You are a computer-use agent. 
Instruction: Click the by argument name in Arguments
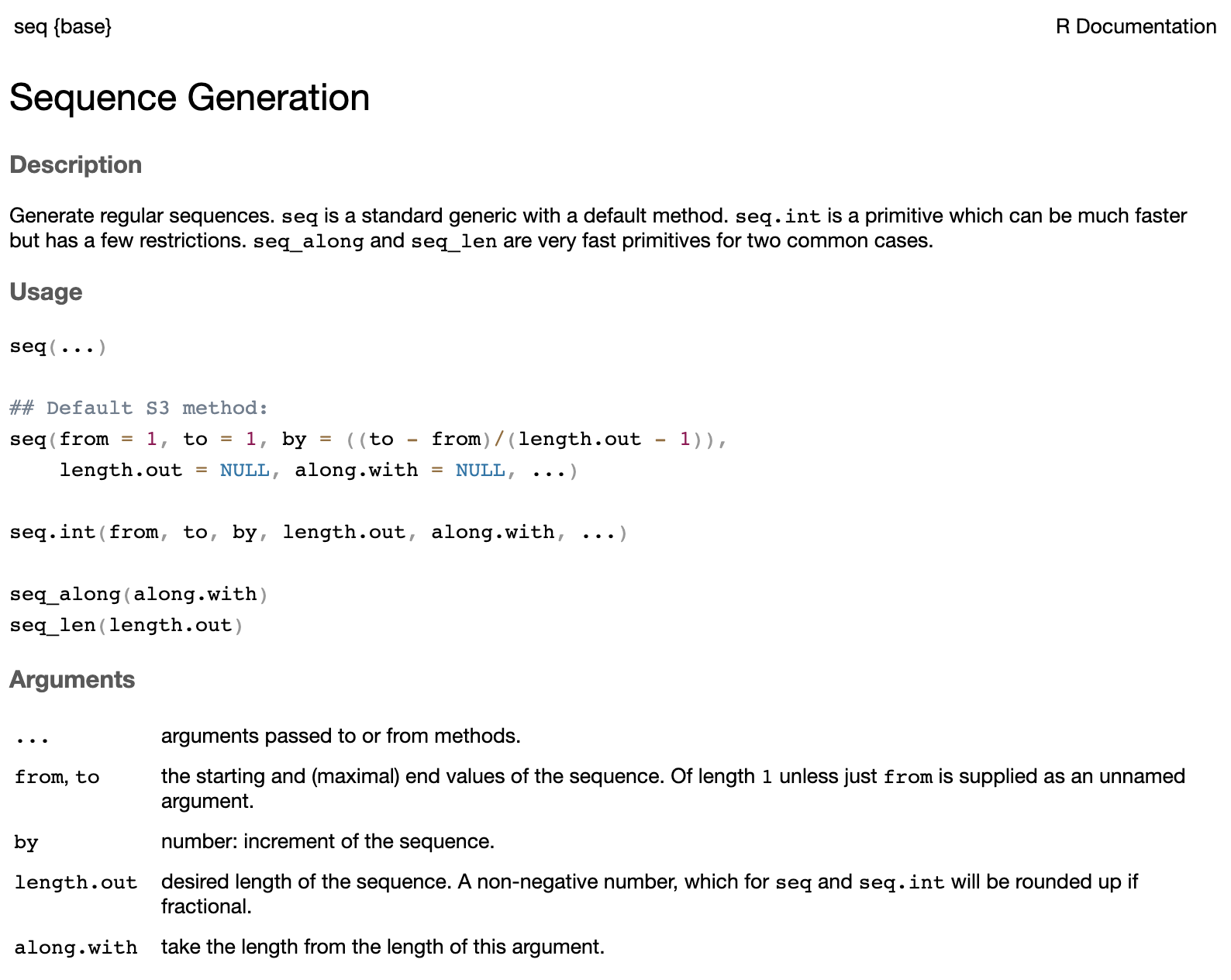(x=26, y=842)
